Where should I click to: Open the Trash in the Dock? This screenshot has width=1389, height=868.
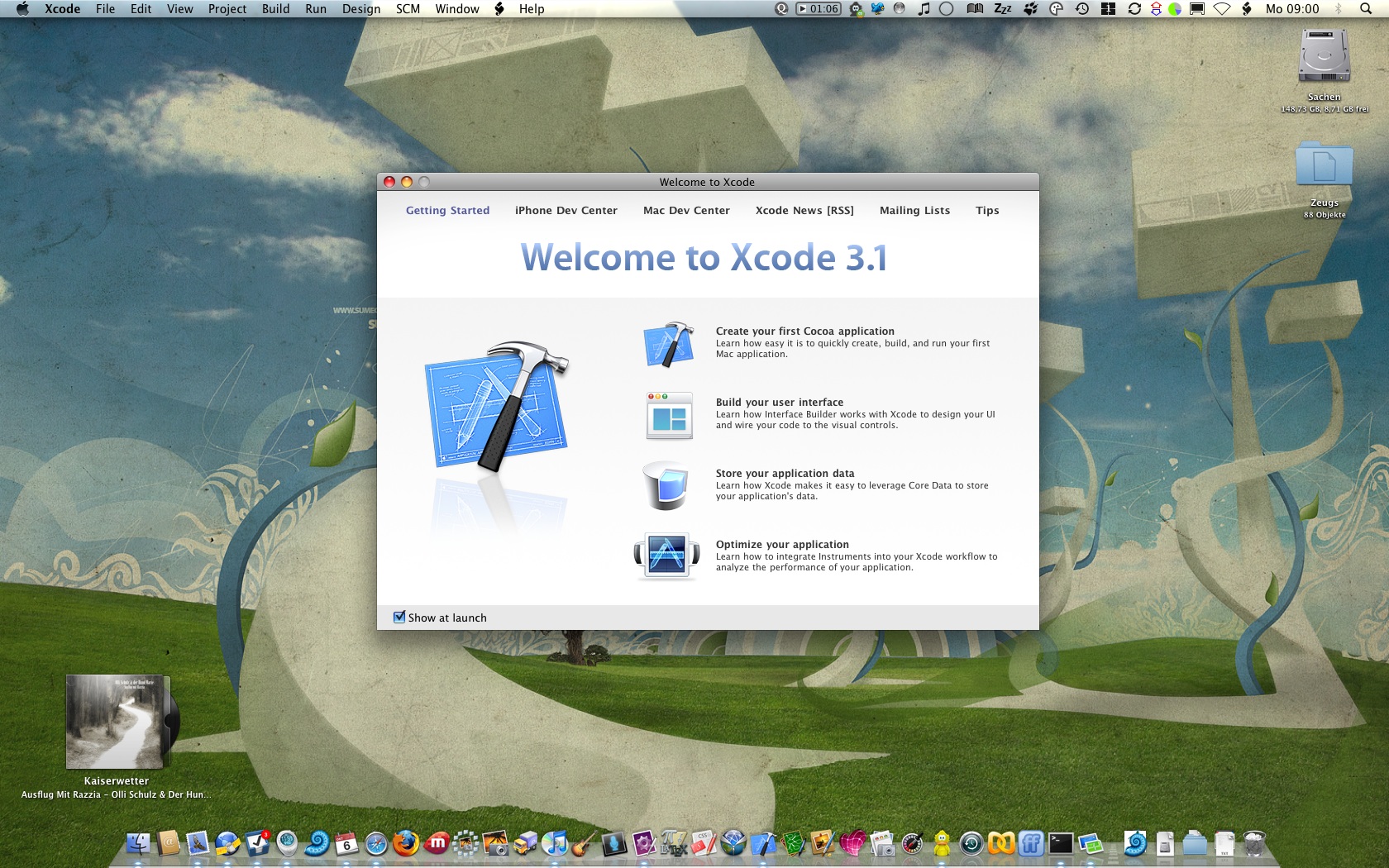point(1254,843)
